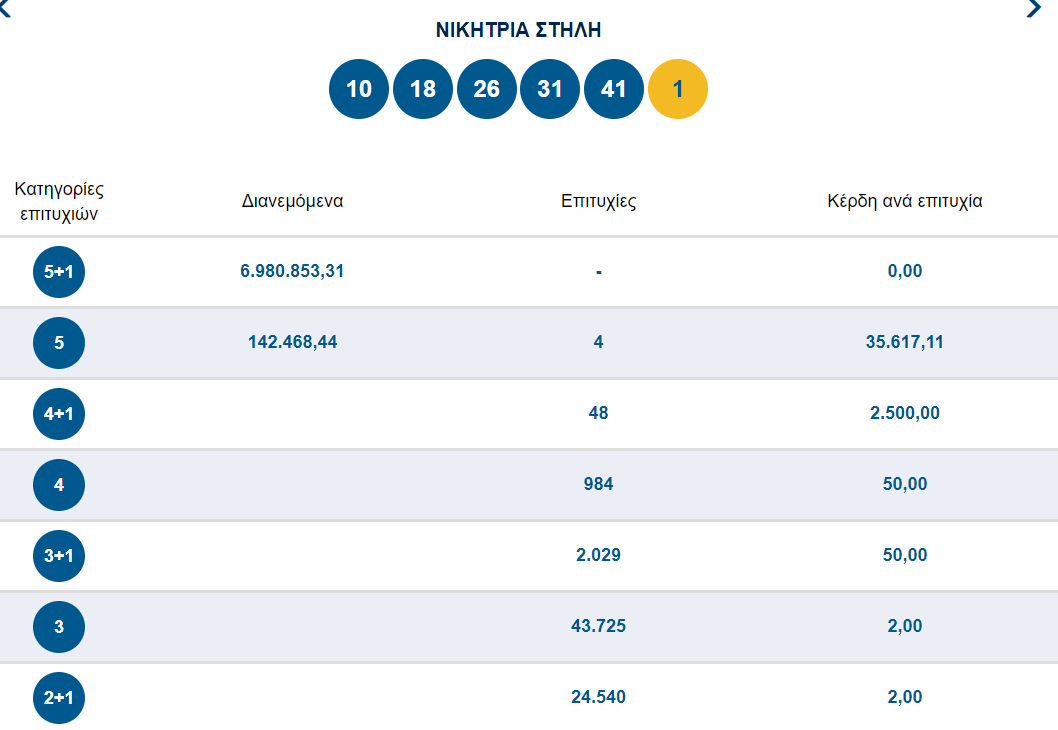Click successes count 2.029
The height and width of the screenshot is (730, 1058).
point(598,555)
